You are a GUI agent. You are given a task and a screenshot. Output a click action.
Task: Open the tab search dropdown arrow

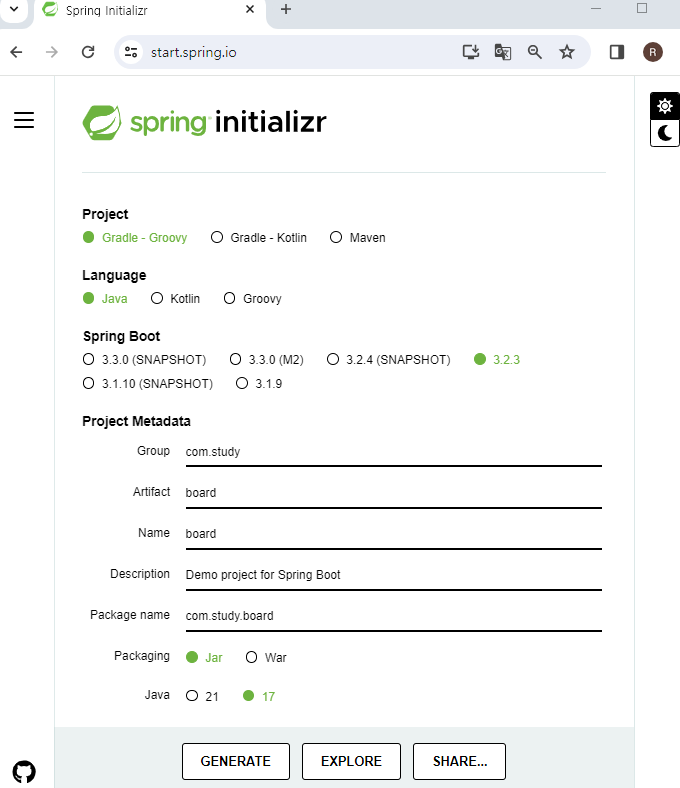[x=14, y=9]
